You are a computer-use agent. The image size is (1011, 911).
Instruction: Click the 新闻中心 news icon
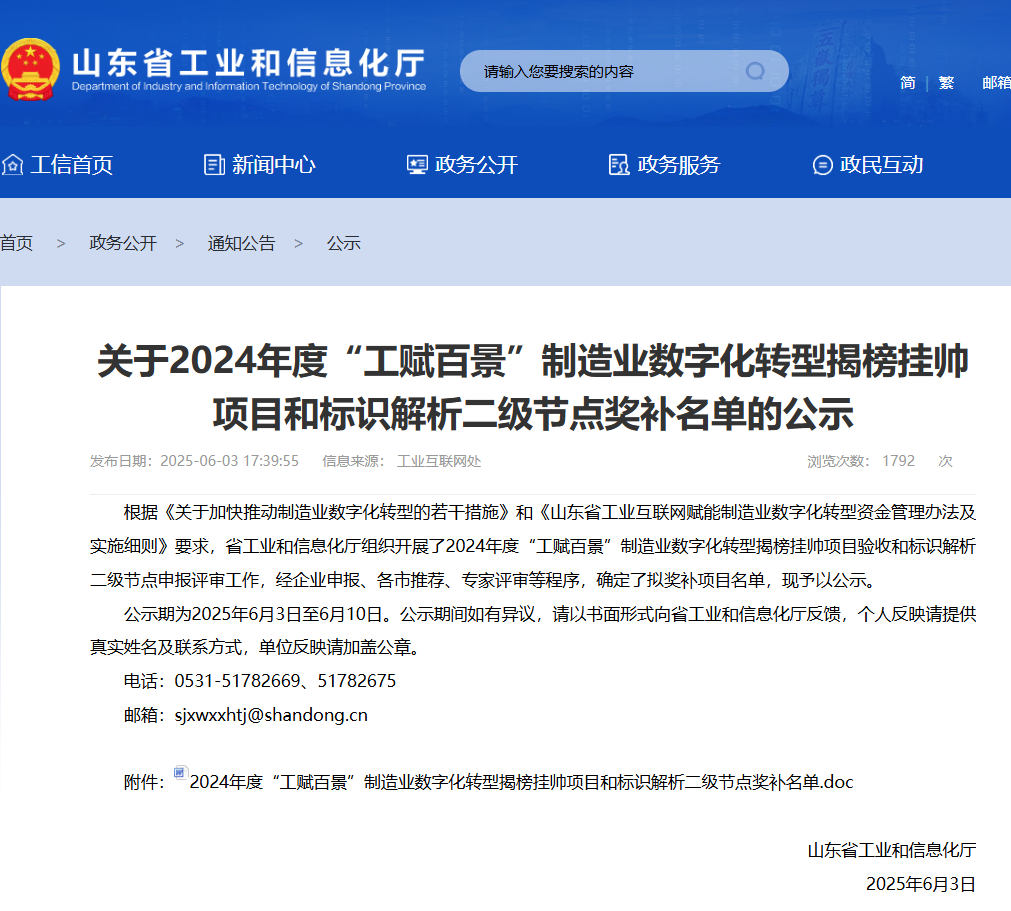tap(214, 165)
